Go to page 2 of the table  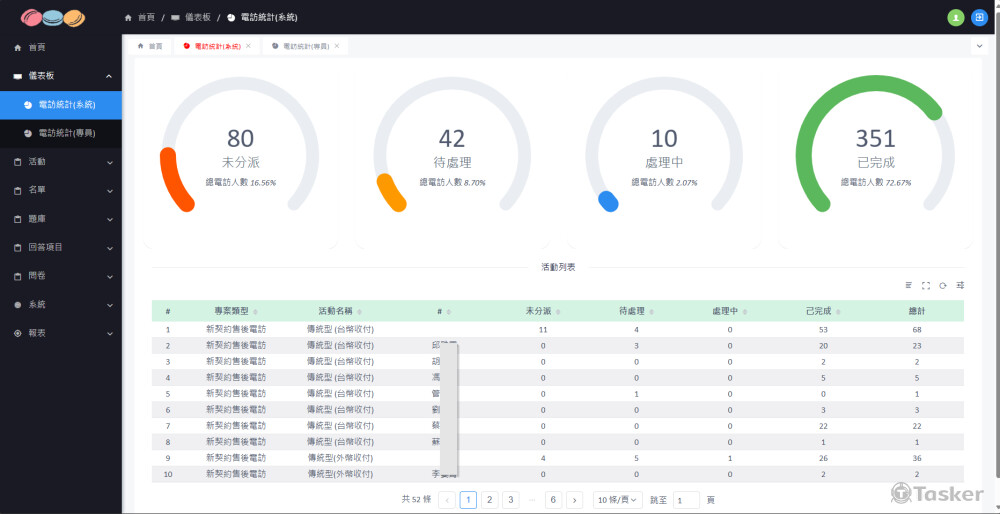click(490, 500)
